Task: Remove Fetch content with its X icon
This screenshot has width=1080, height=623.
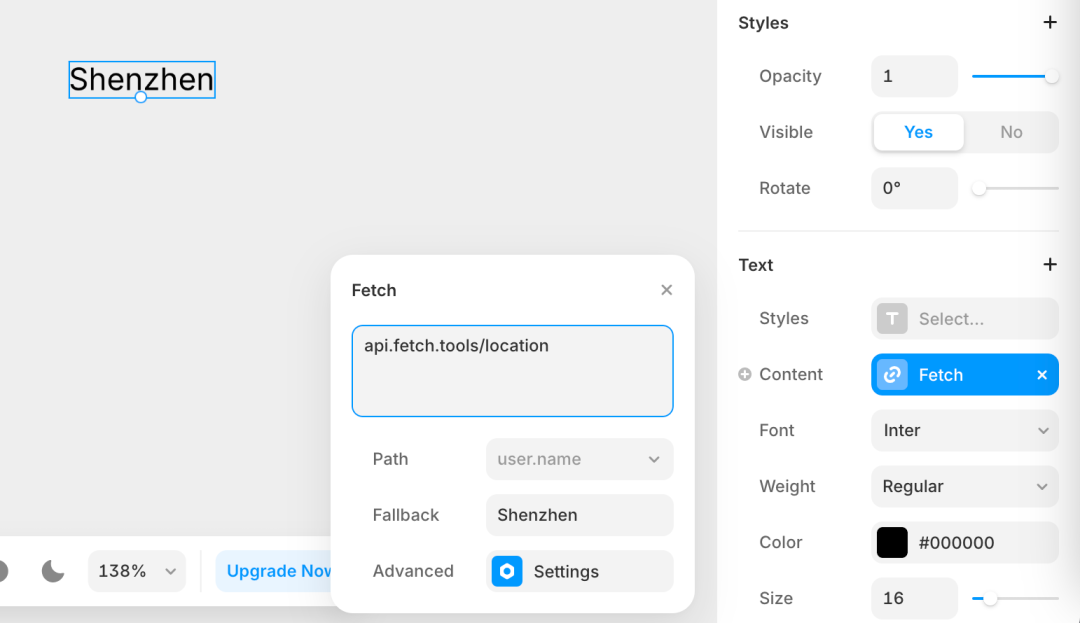Action: (x=1041, y=374)
